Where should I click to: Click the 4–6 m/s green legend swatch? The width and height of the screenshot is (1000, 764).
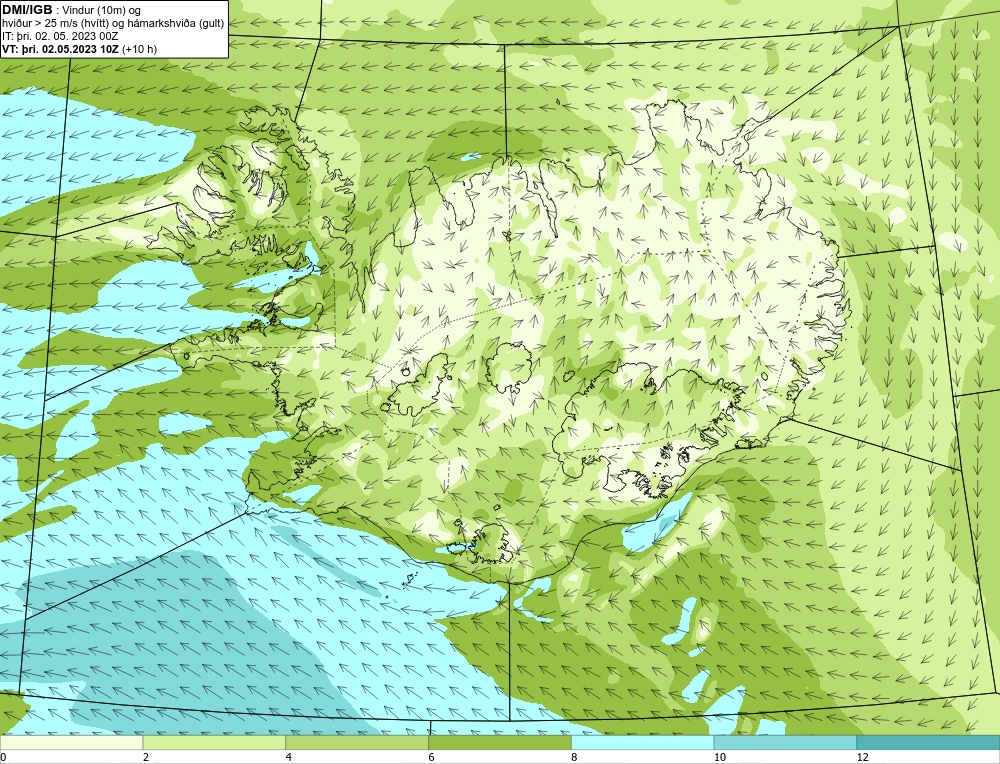tap(357, 743)
